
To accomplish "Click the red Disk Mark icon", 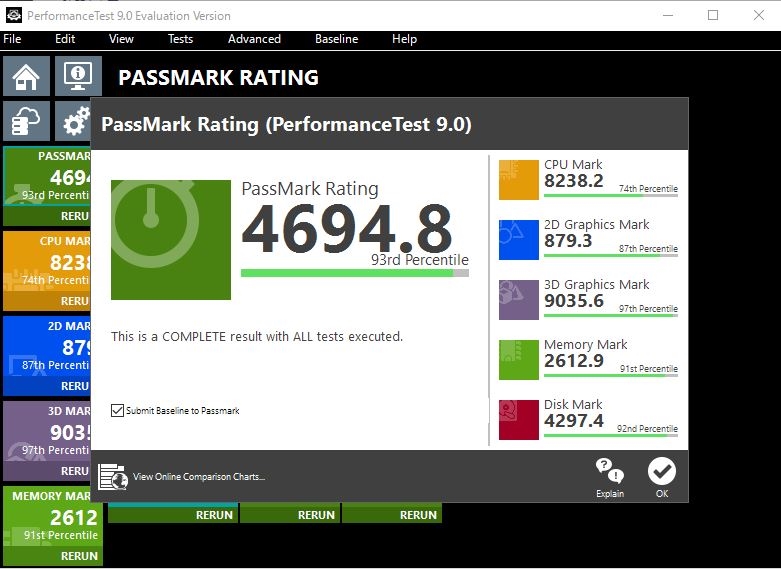I will pyautogui.click(x=519, y=420).
